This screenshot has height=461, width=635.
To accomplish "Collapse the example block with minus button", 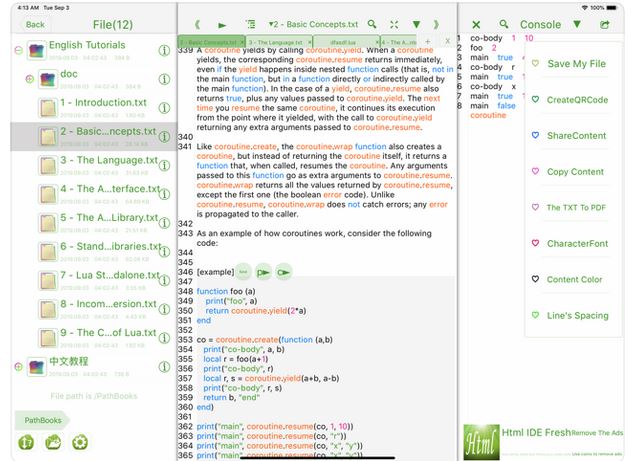I will [x=243, y=272].
